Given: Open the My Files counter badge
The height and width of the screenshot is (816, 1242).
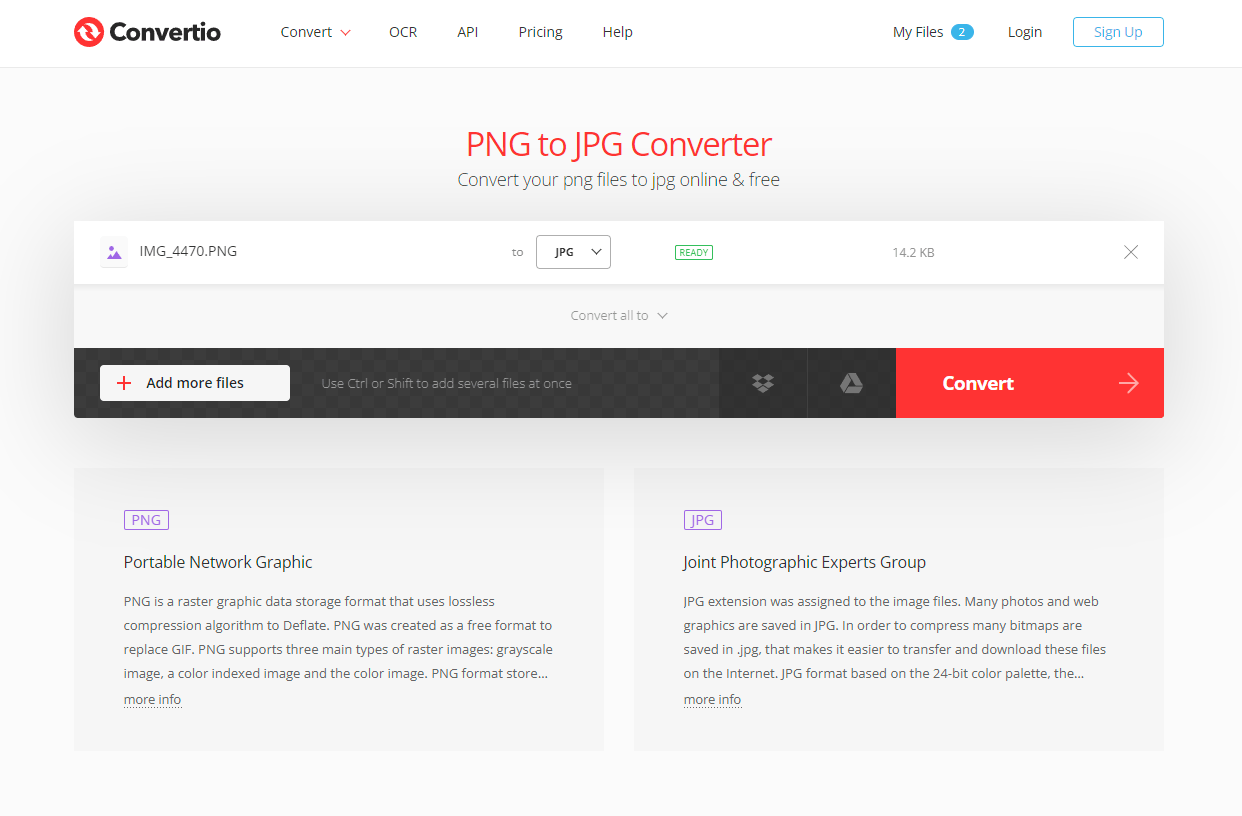Looking at the screenshot, I should point(962,32).
